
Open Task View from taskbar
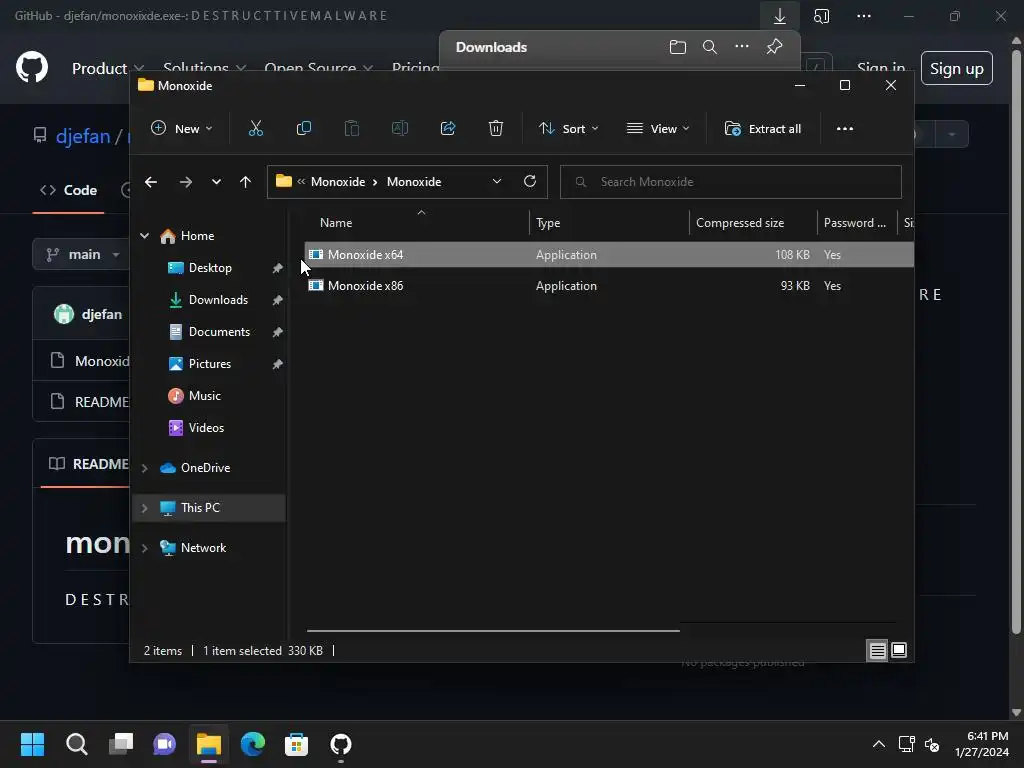(x=121, y=744)
